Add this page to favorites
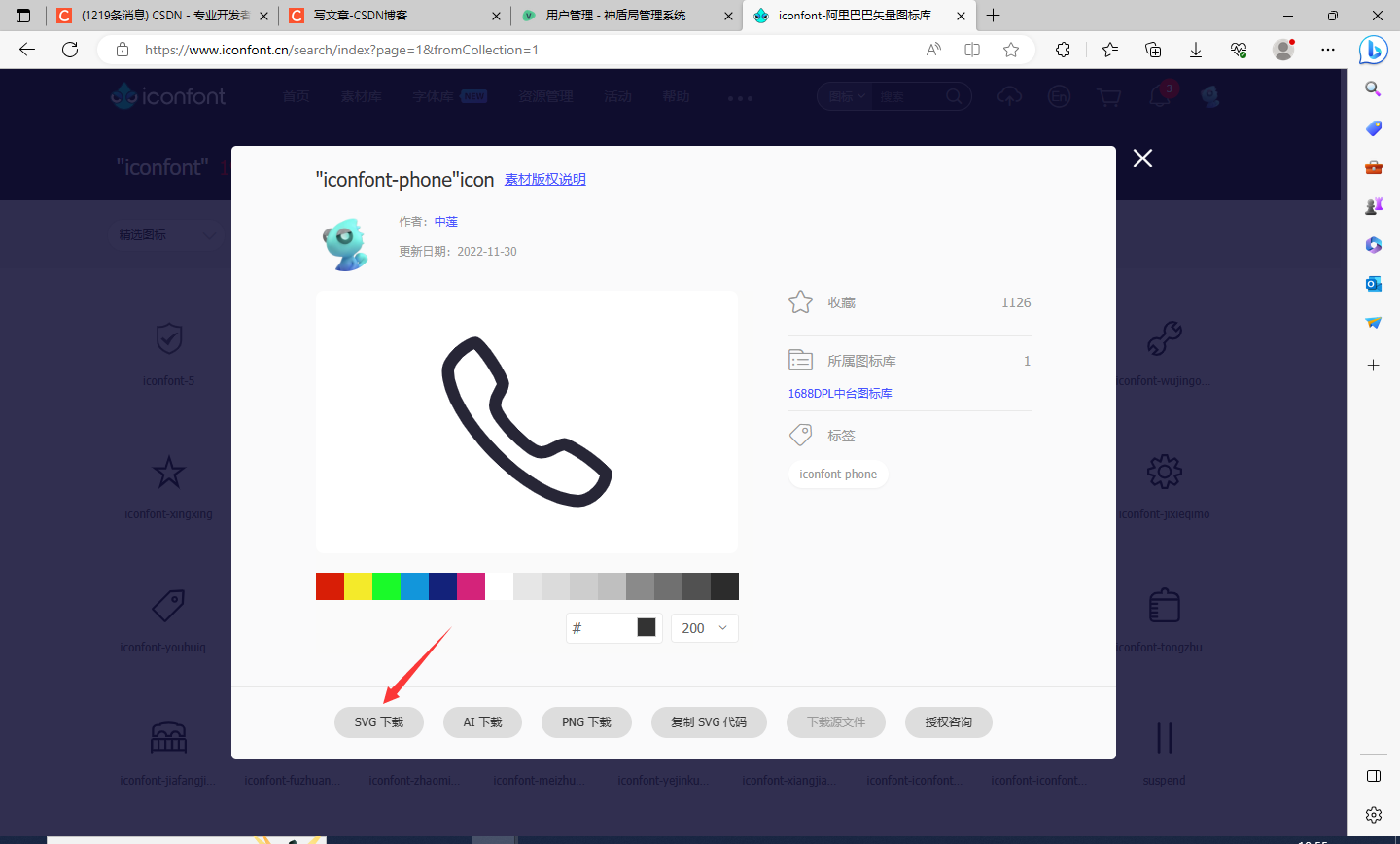 tap(1011, 50)
